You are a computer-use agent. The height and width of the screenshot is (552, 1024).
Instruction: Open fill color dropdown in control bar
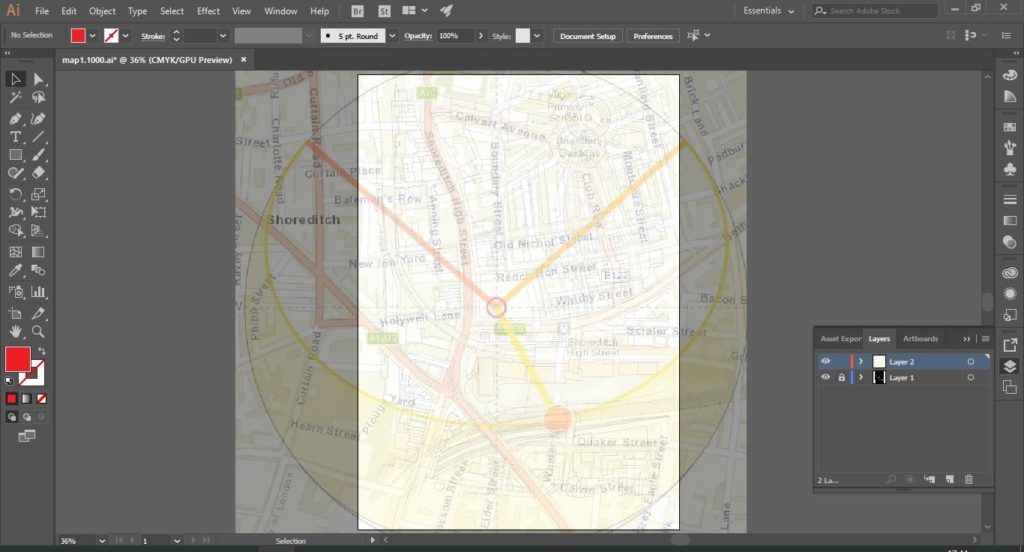pyautogui.click(x=92, y=36)
